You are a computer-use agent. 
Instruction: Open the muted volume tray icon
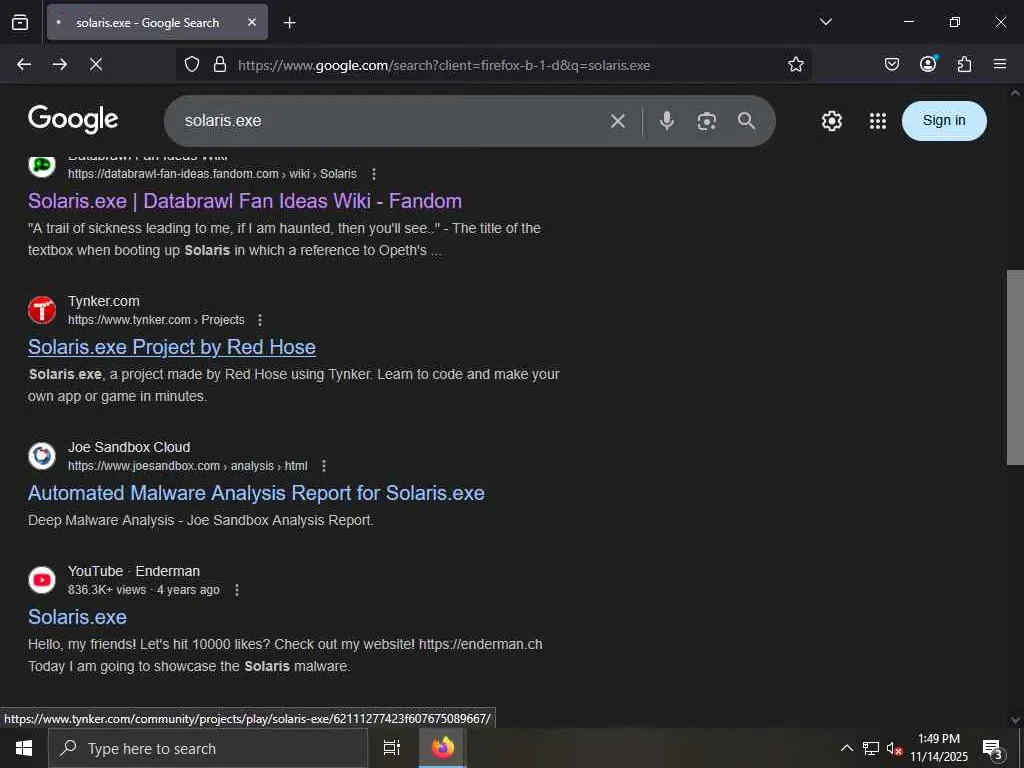(894, 748)
